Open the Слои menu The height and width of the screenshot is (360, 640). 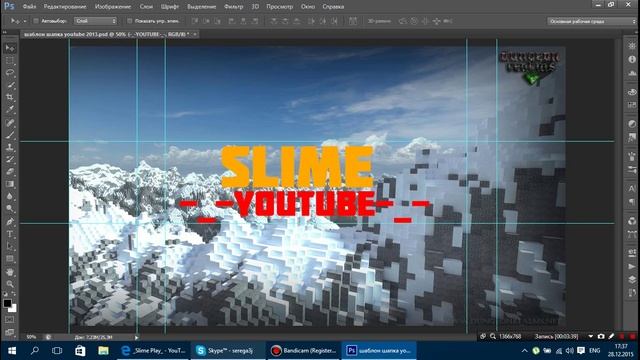tap(146, 7)
